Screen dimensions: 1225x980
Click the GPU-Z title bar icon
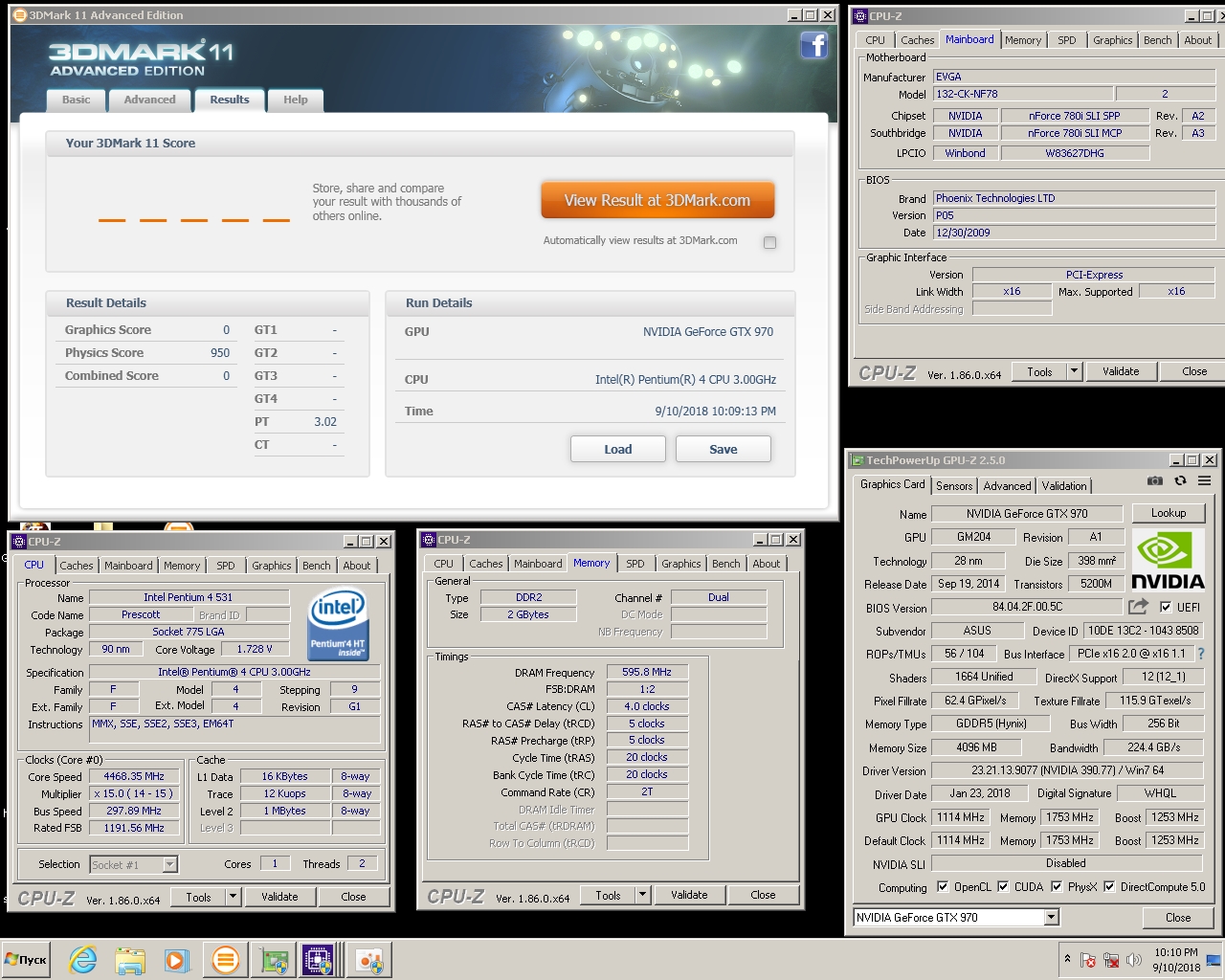click(857, 460)
